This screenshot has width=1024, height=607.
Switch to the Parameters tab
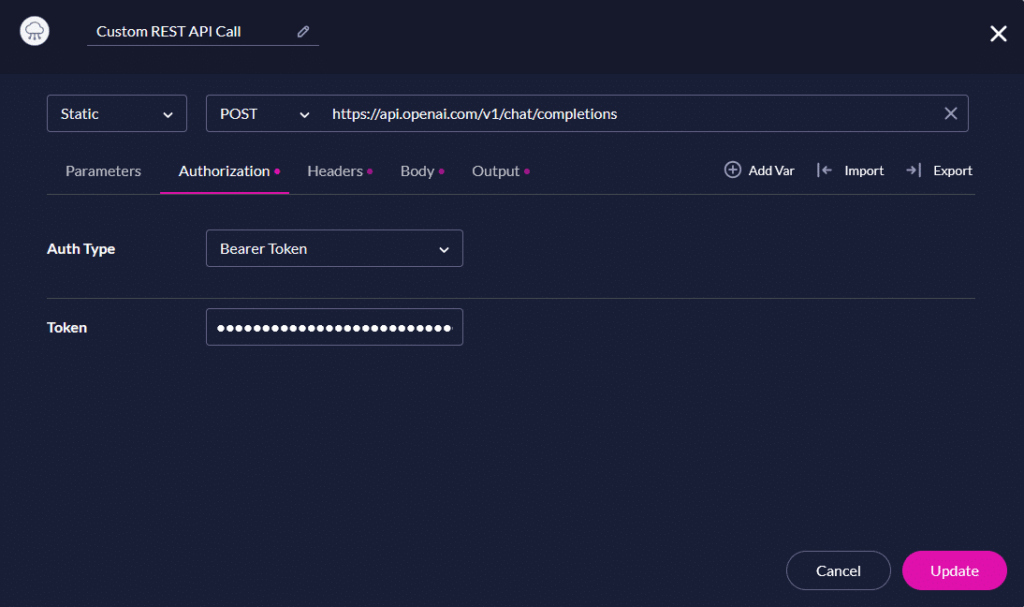[x=103, y=170]
